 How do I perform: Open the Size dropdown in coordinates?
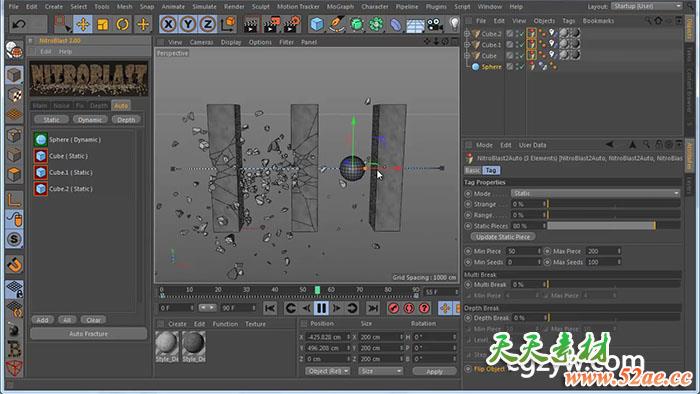(380, 371)
